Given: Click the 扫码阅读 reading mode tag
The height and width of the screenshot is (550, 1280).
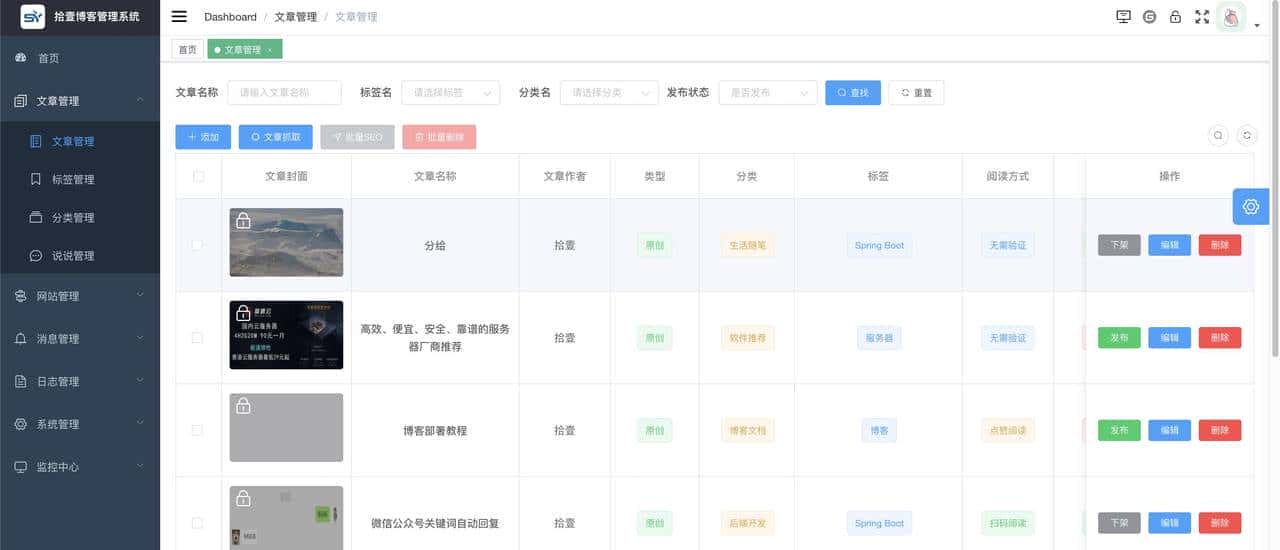Looking at the screenshot, I should pos(1008,523).
